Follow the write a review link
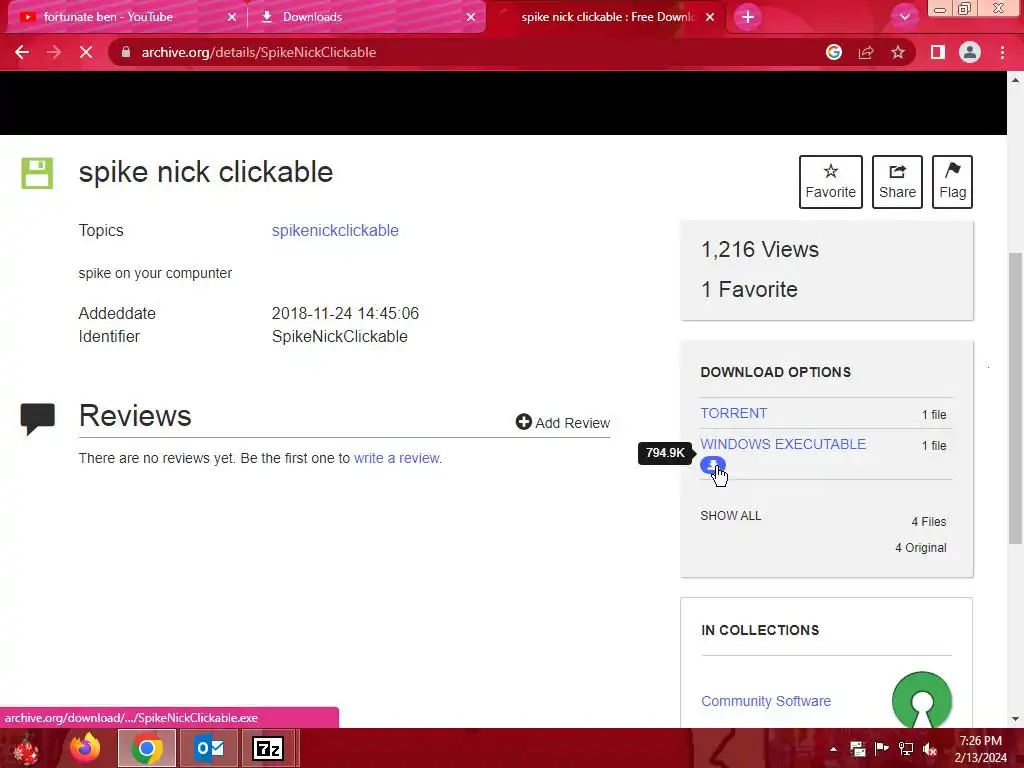This screenshot has width=1024, height=768. point(397,458)
